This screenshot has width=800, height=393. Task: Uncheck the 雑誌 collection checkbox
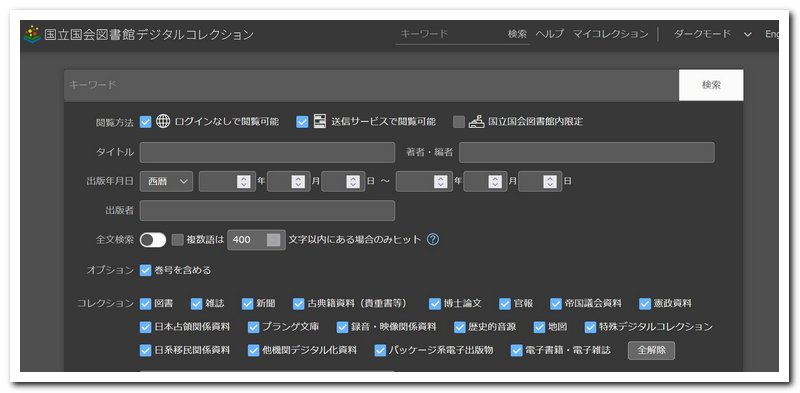coord(196,304)
